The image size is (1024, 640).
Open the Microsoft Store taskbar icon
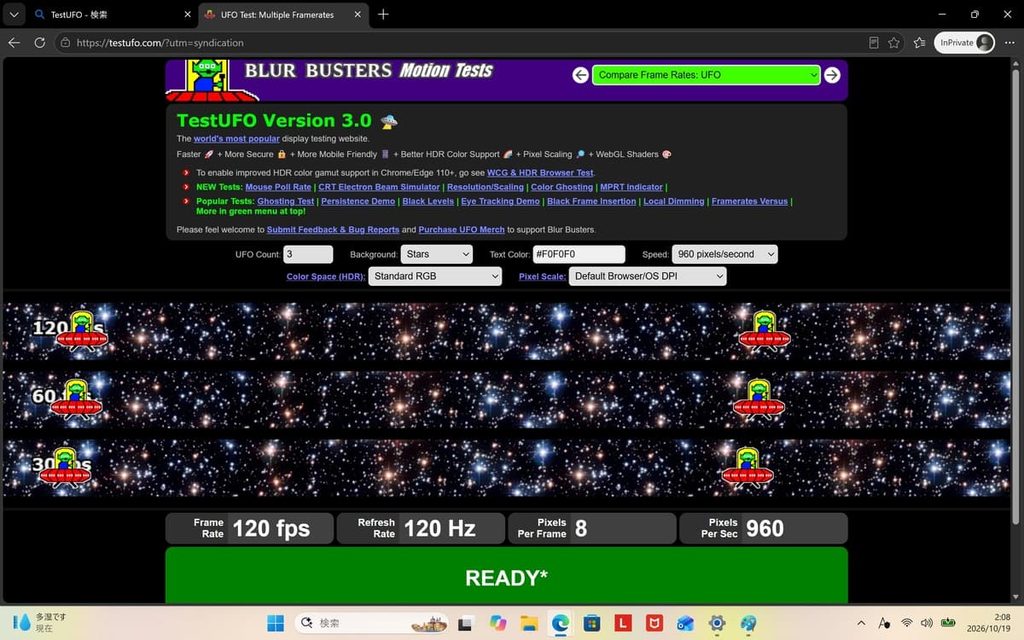(x=592, y=623)
